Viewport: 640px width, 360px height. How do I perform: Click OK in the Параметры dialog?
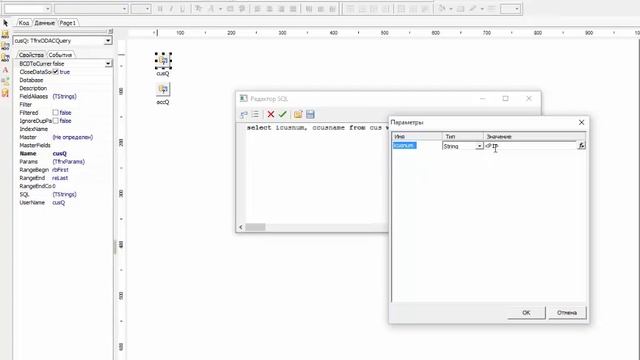tap(526, 313)
